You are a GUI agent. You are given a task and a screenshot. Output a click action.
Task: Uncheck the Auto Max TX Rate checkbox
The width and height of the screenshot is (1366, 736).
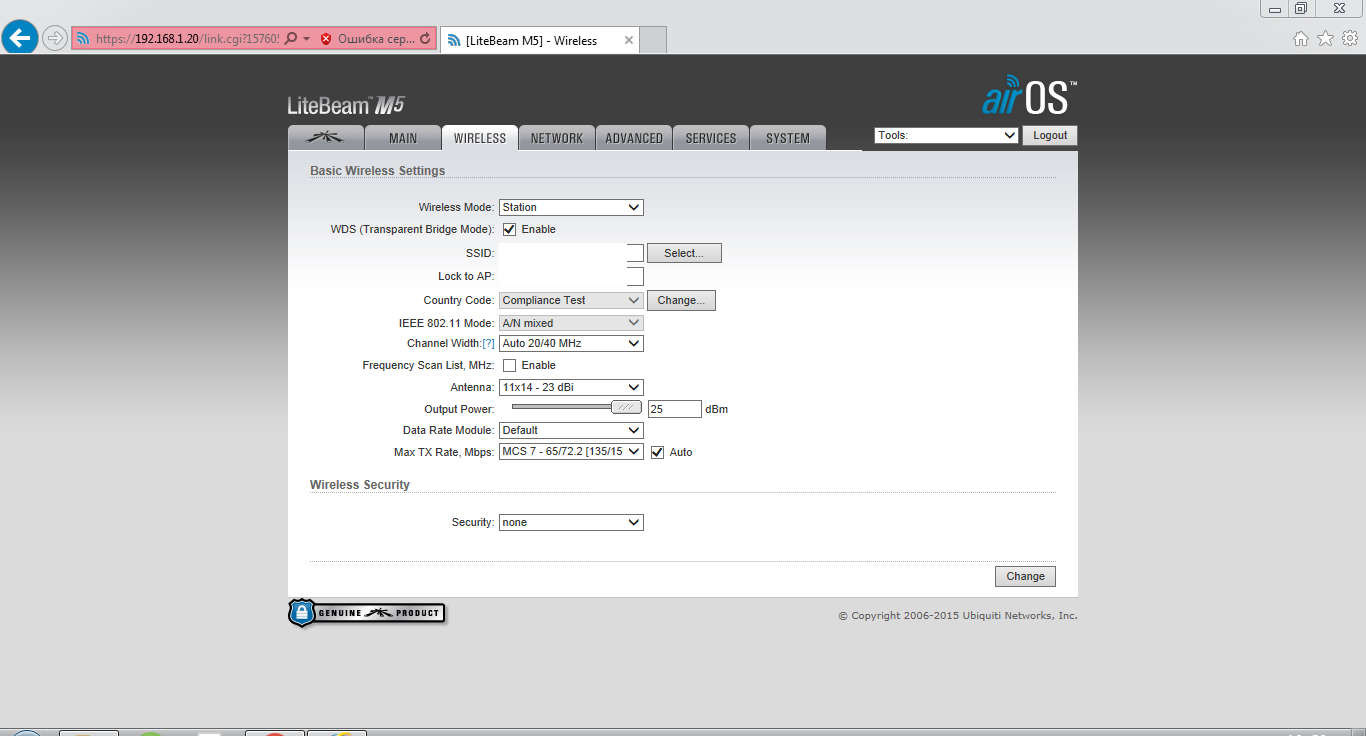pos(657,453)
